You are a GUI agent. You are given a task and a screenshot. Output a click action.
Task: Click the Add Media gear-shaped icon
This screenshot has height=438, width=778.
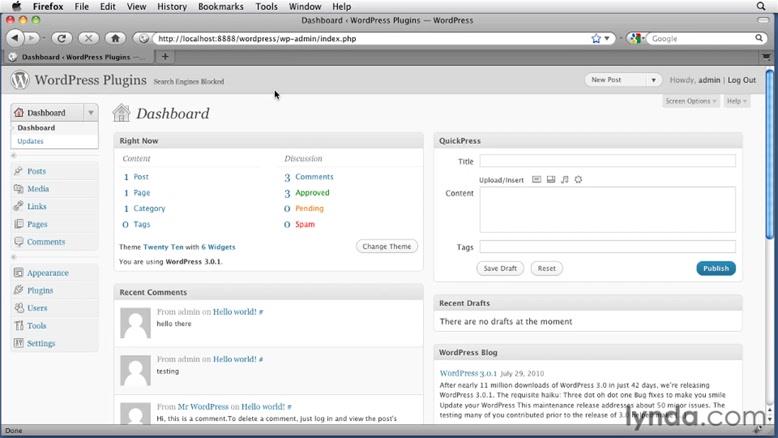[578, 180]
